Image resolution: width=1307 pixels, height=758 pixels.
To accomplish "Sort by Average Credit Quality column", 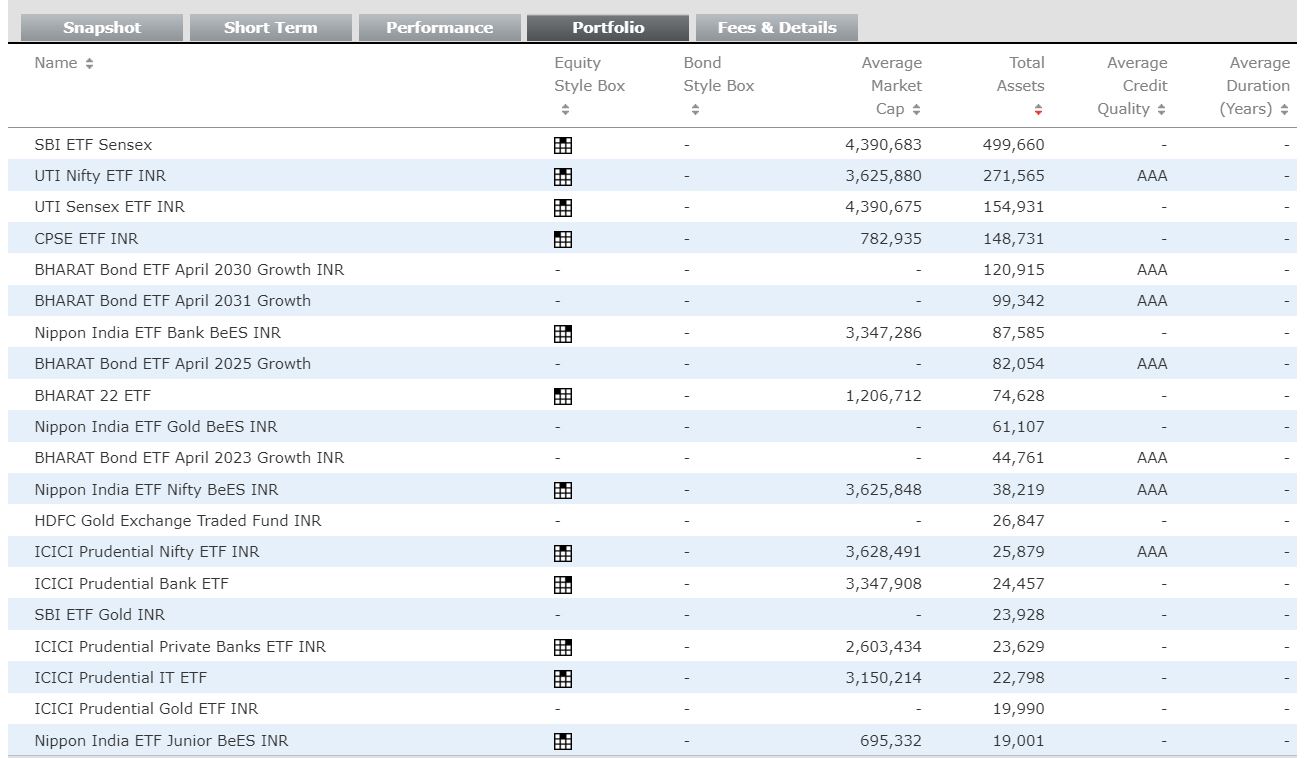I will pyautogui.click(x=1161, y=110).
